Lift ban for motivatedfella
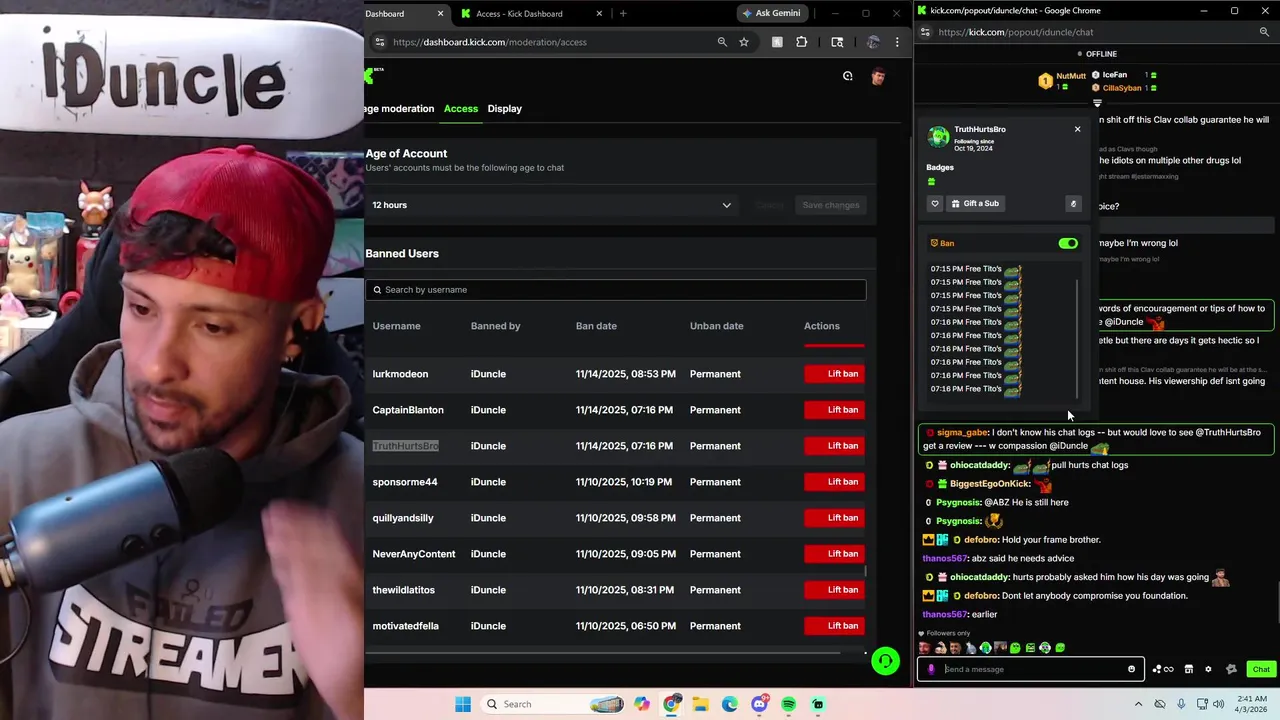The width and height of the screenshot is (1280, 720). 834,626
